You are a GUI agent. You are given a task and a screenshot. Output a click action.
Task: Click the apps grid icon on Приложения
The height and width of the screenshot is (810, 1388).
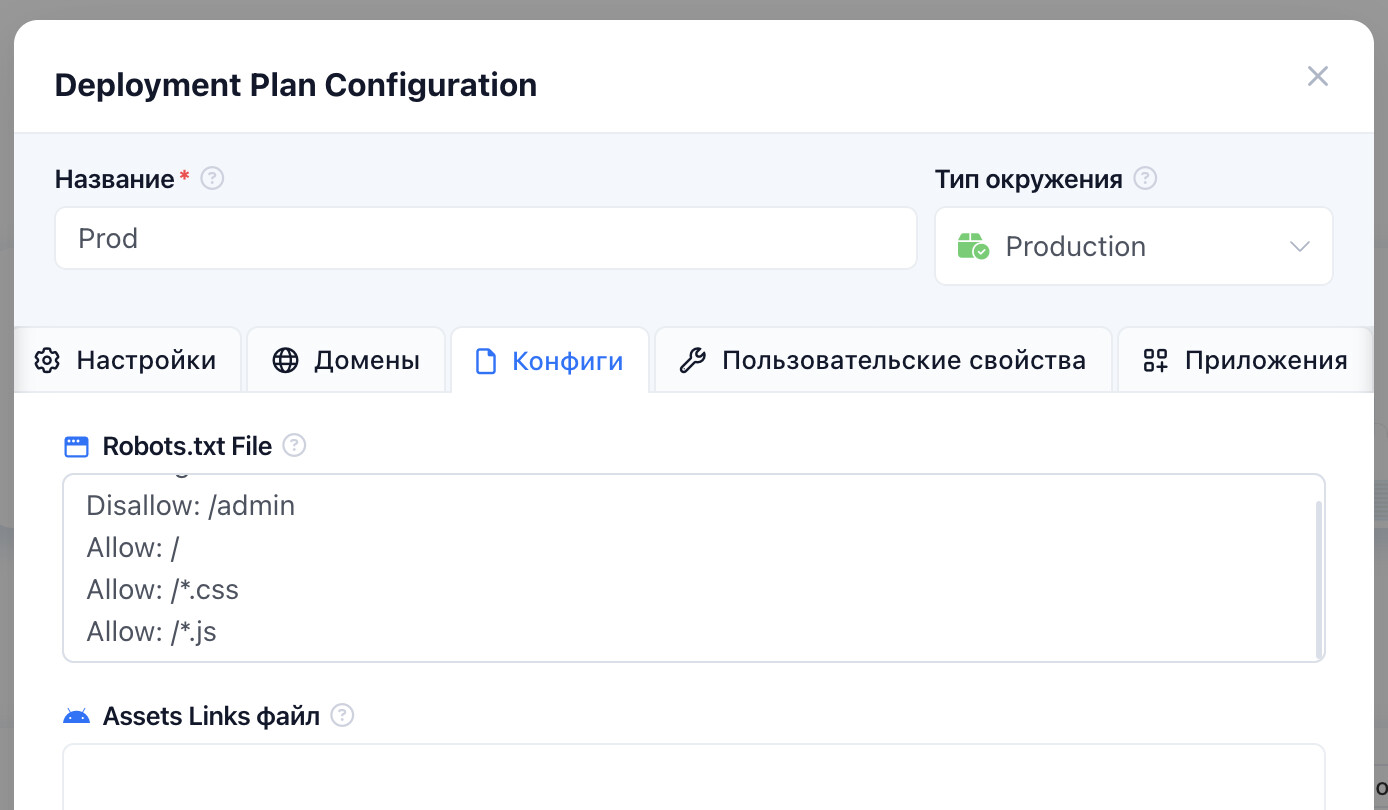coord(1156,360)
